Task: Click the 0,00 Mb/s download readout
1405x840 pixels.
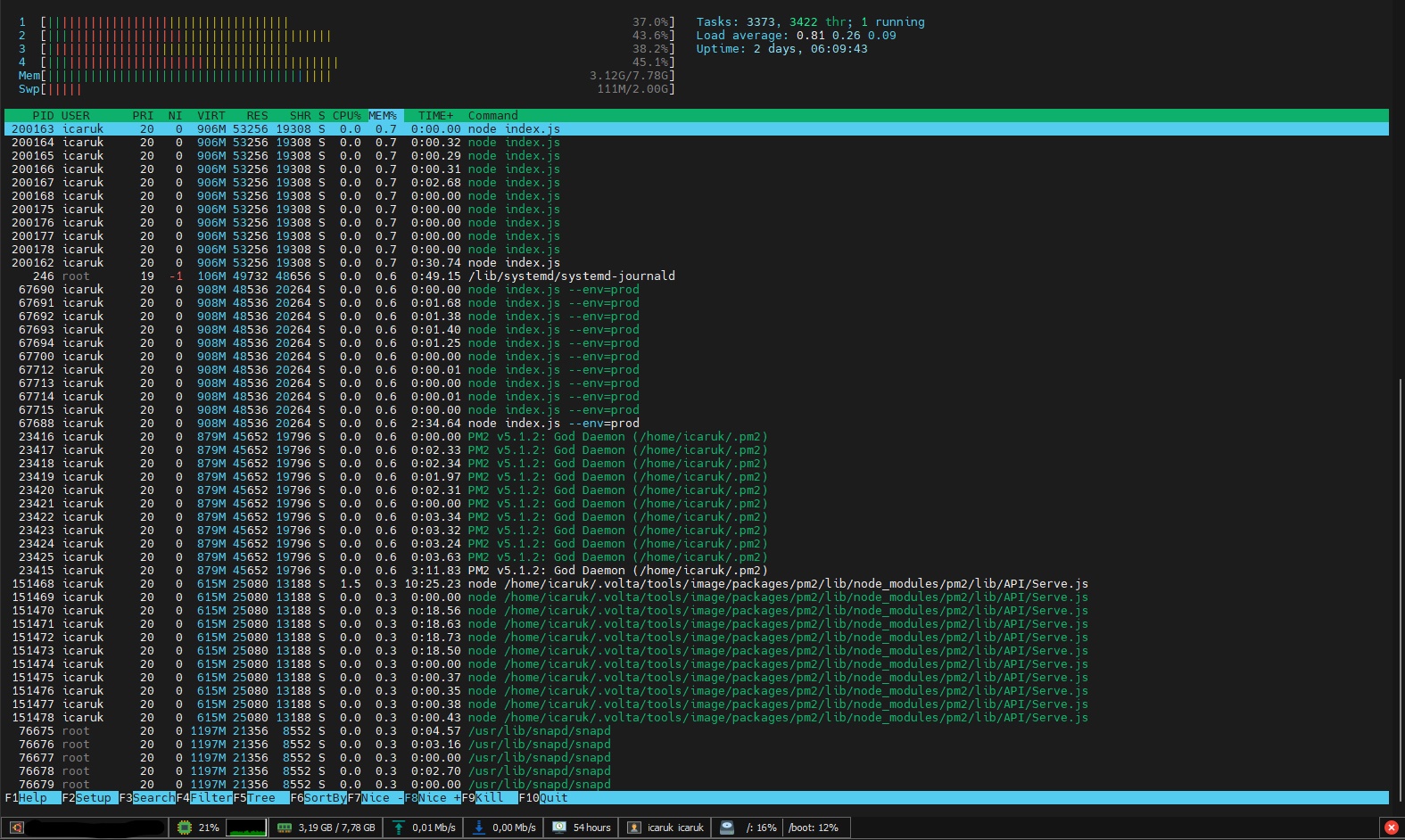Action: [x=514, y=828]
